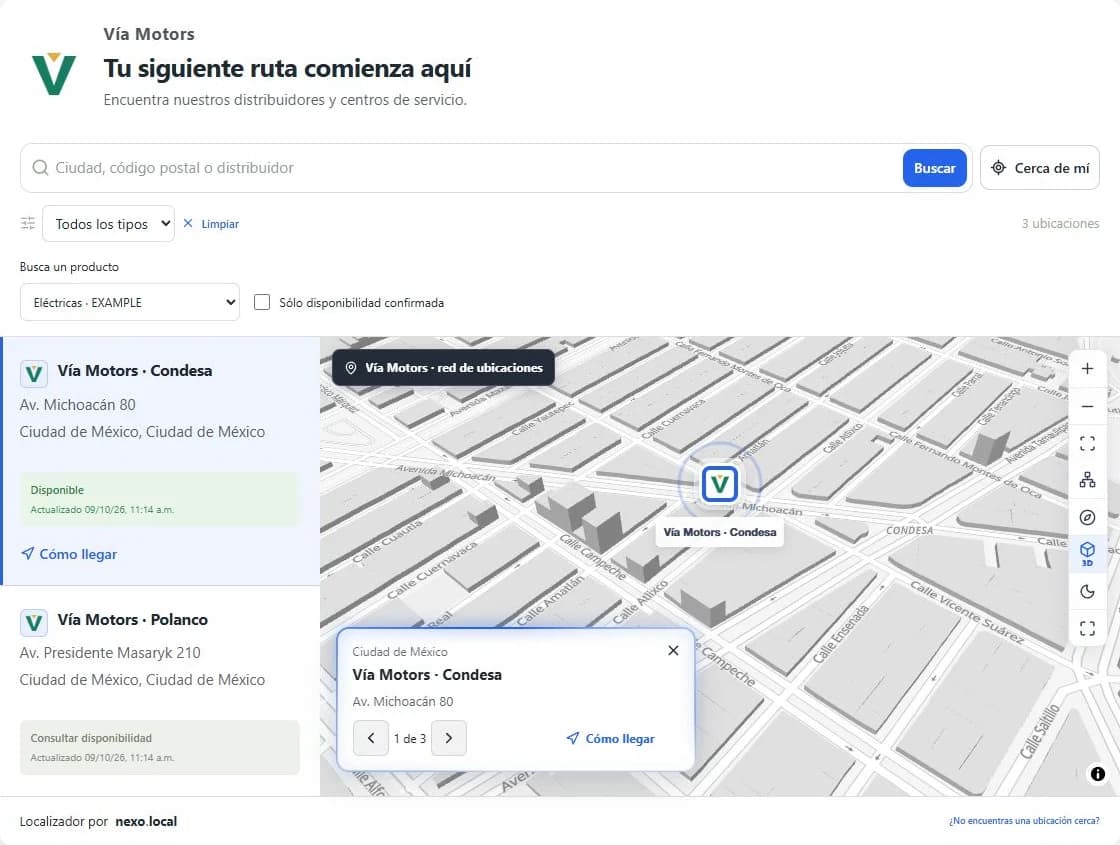This screenshot has height=845, width=1120.
Task: Click the Buscar button
Action: coord(934,168)
